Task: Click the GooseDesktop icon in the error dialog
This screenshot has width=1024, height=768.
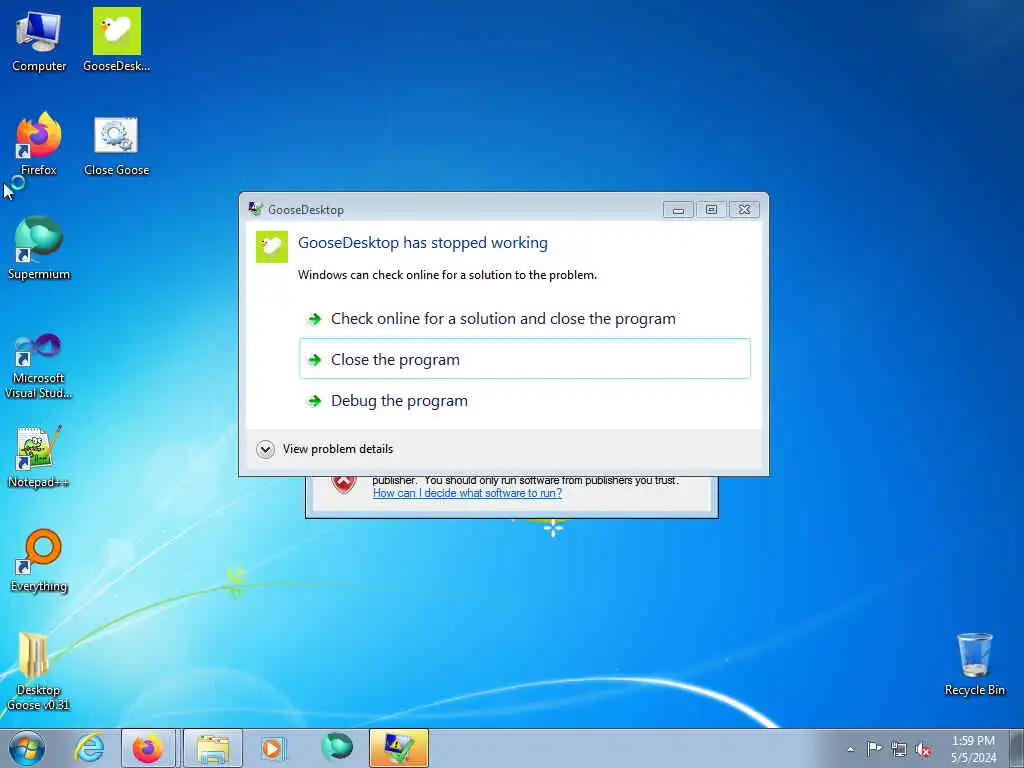Action: tap(272, 247)
